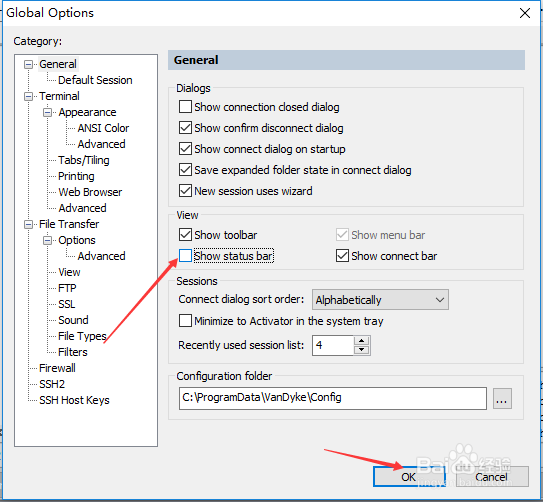543x502 pixels.
Task: Select Advanced under File Transfer Options
Action: pyautogui.click(x=101, y=256)
